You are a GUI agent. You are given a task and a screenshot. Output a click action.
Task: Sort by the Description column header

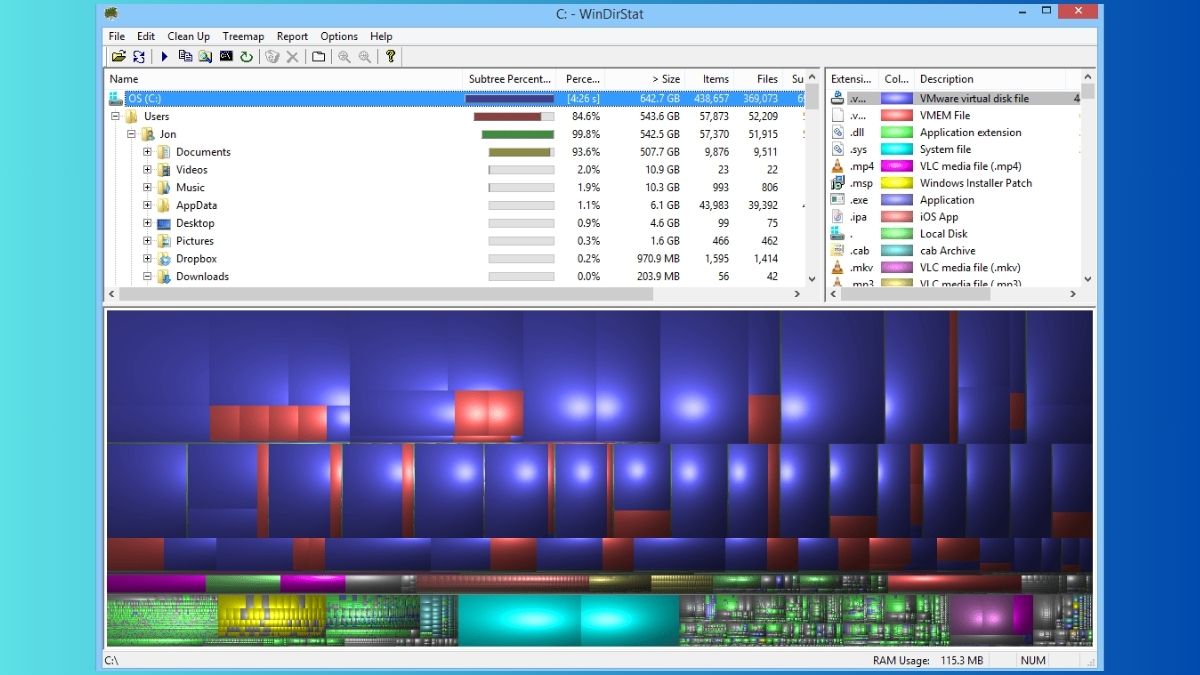pos(990,79)
